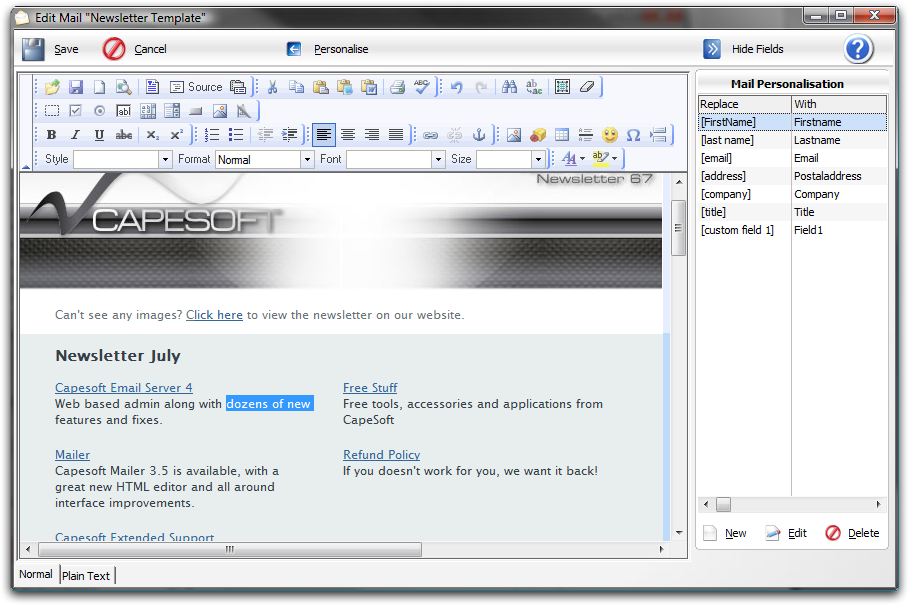Insert a smiley emoticon
909x605 pixels.
[x=609, y=135]
